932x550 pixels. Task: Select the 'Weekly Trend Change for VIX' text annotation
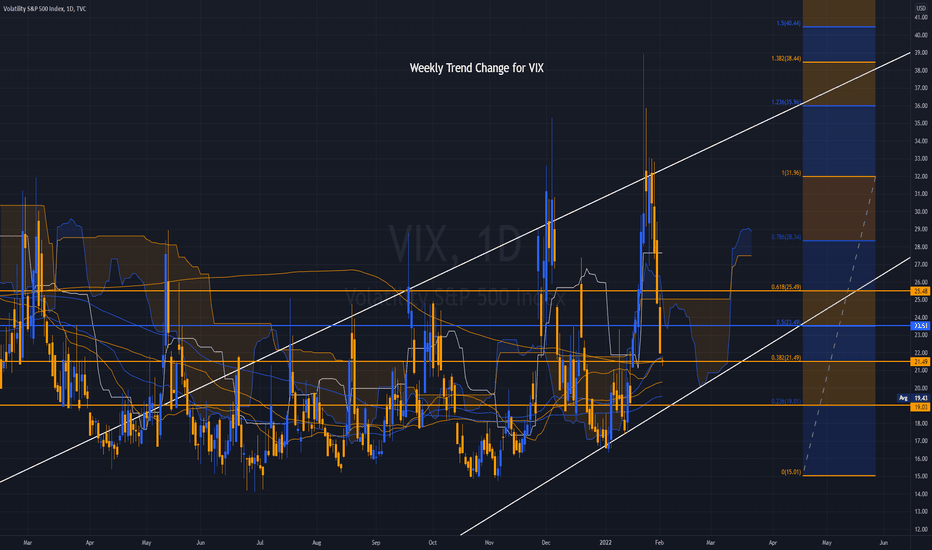click(x=477, y=68)
